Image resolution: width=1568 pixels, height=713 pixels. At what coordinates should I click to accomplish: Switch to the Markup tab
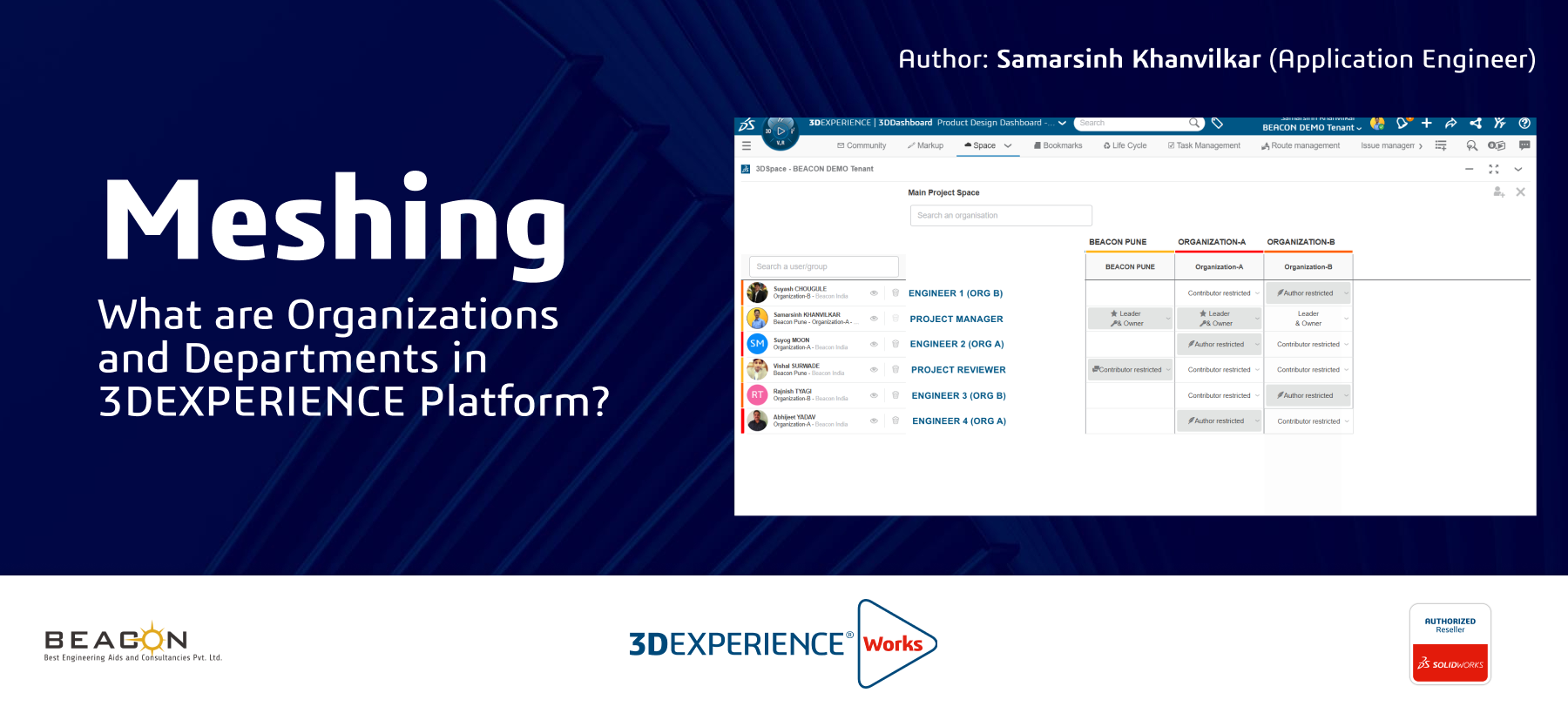(x=925, y=146)
